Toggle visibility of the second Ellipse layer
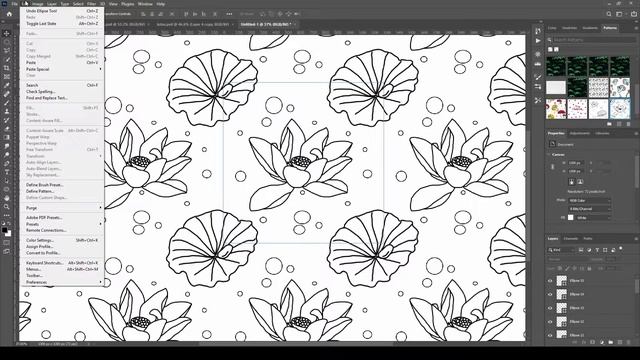The image size is (640, 360). coord(550,294)
